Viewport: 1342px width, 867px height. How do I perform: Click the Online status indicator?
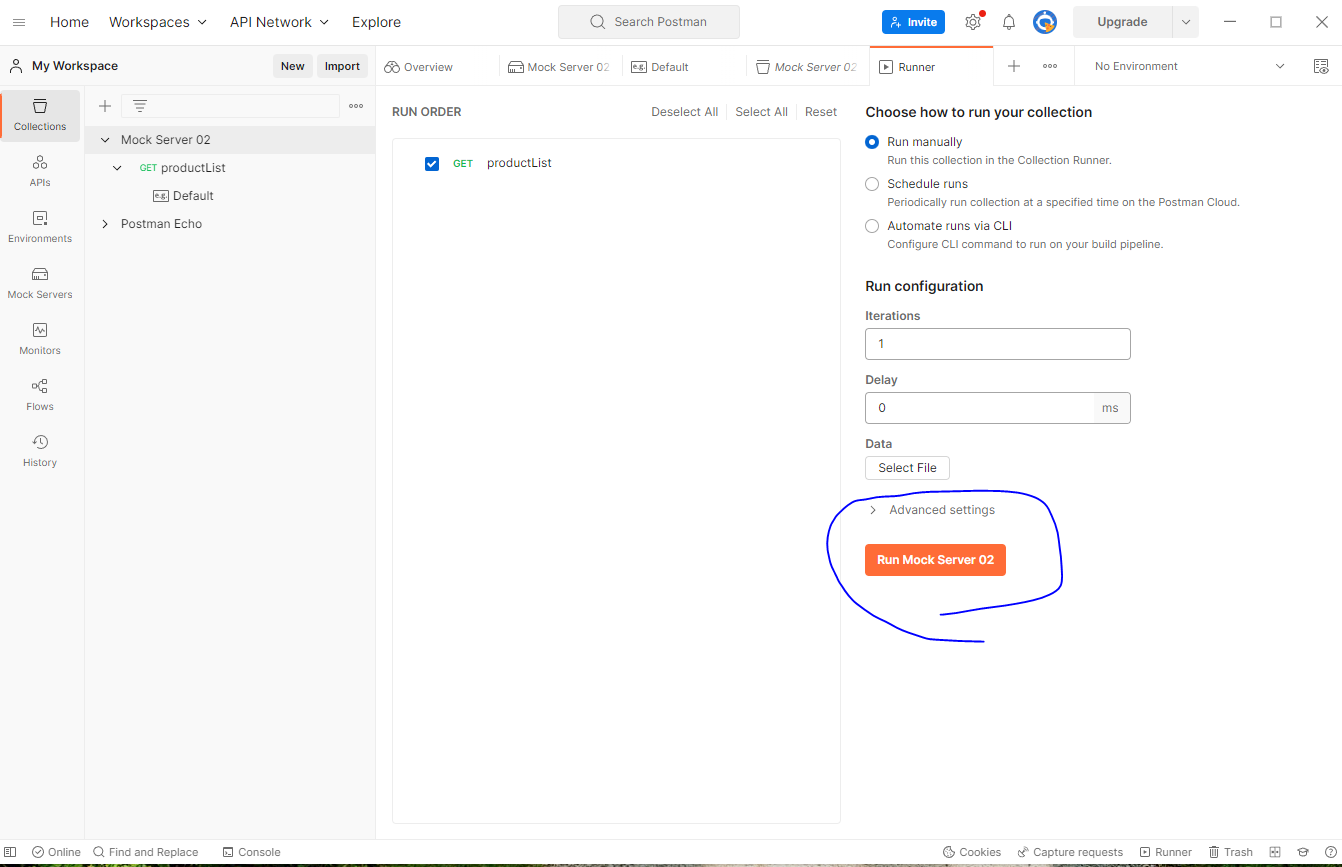point(56,852)
